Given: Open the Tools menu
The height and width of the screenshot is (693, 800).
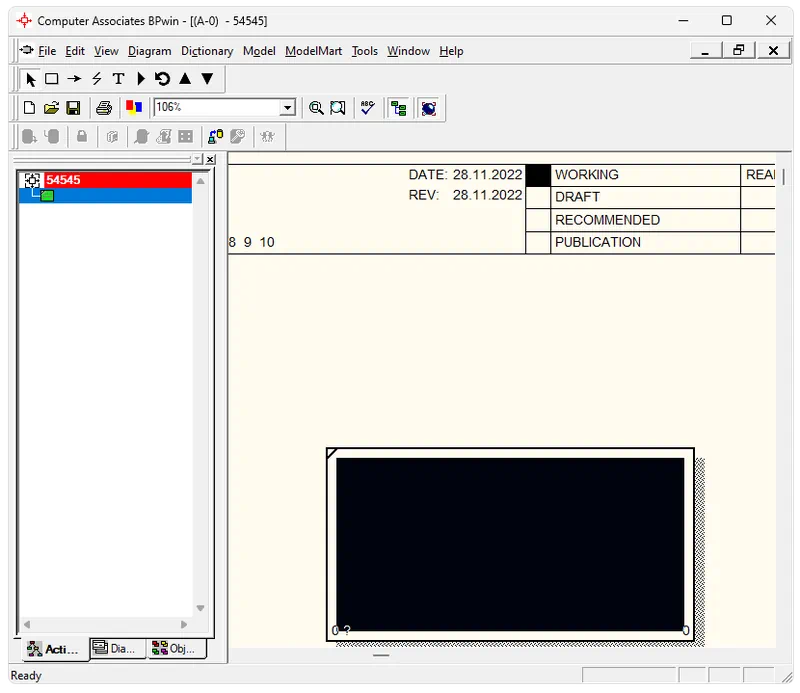Looking at the screenshot, I should 365,51.
